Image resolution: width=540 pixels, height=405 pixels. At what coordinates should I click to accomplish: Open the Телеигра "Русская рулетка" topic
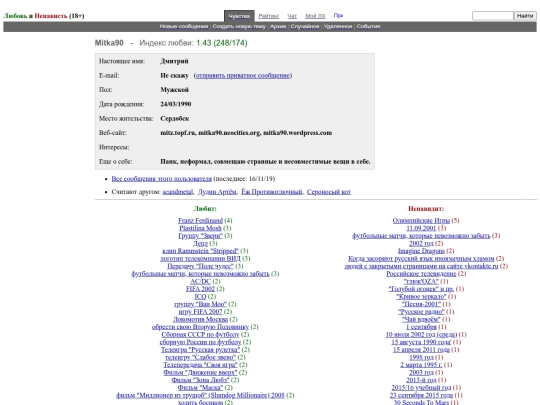point(200,349)
